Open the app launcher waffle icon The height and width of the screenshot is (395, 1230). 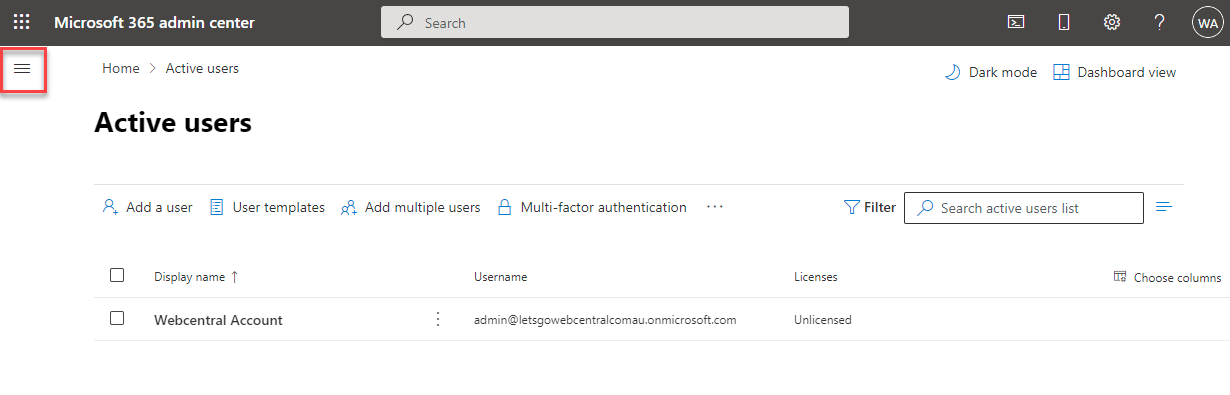22,22
